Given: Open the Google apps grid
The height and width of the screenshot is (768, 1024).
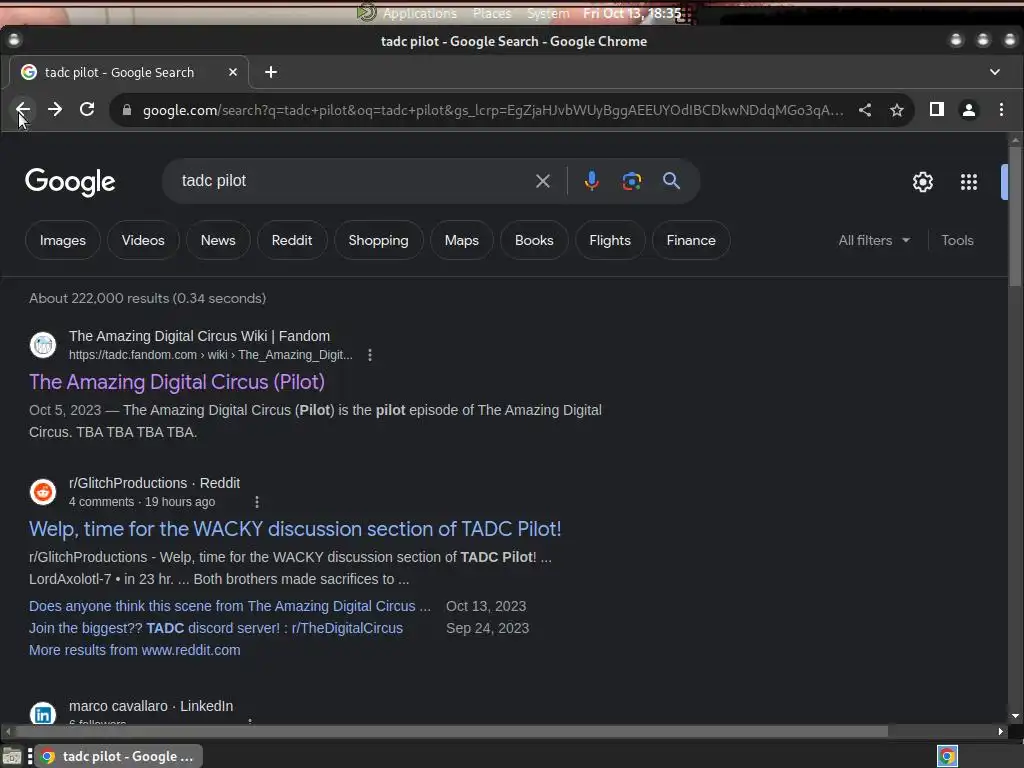Looking at the screenshot, I should 969,182.
